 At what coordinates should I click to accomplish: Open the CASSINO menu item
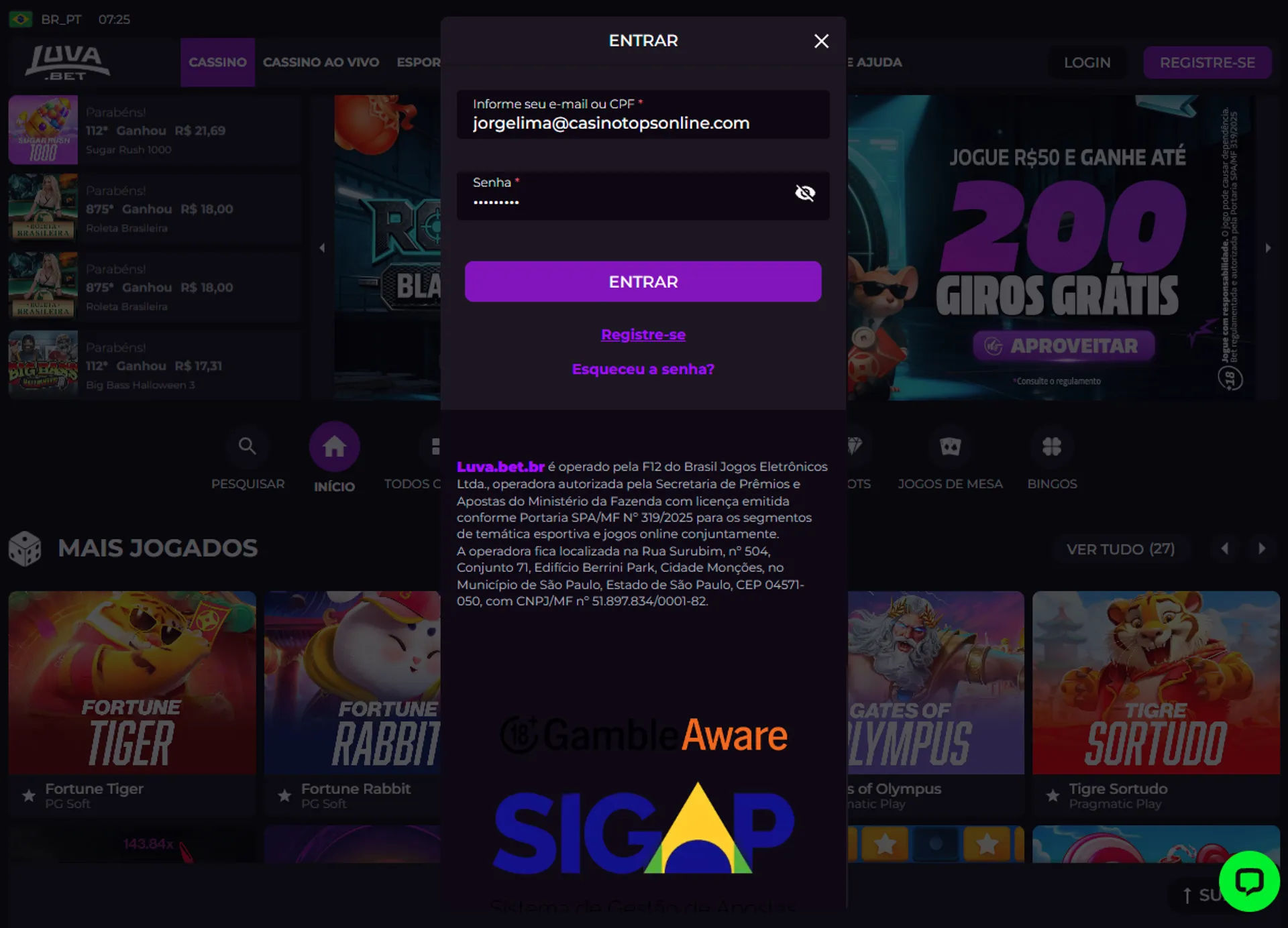point(217,62)
